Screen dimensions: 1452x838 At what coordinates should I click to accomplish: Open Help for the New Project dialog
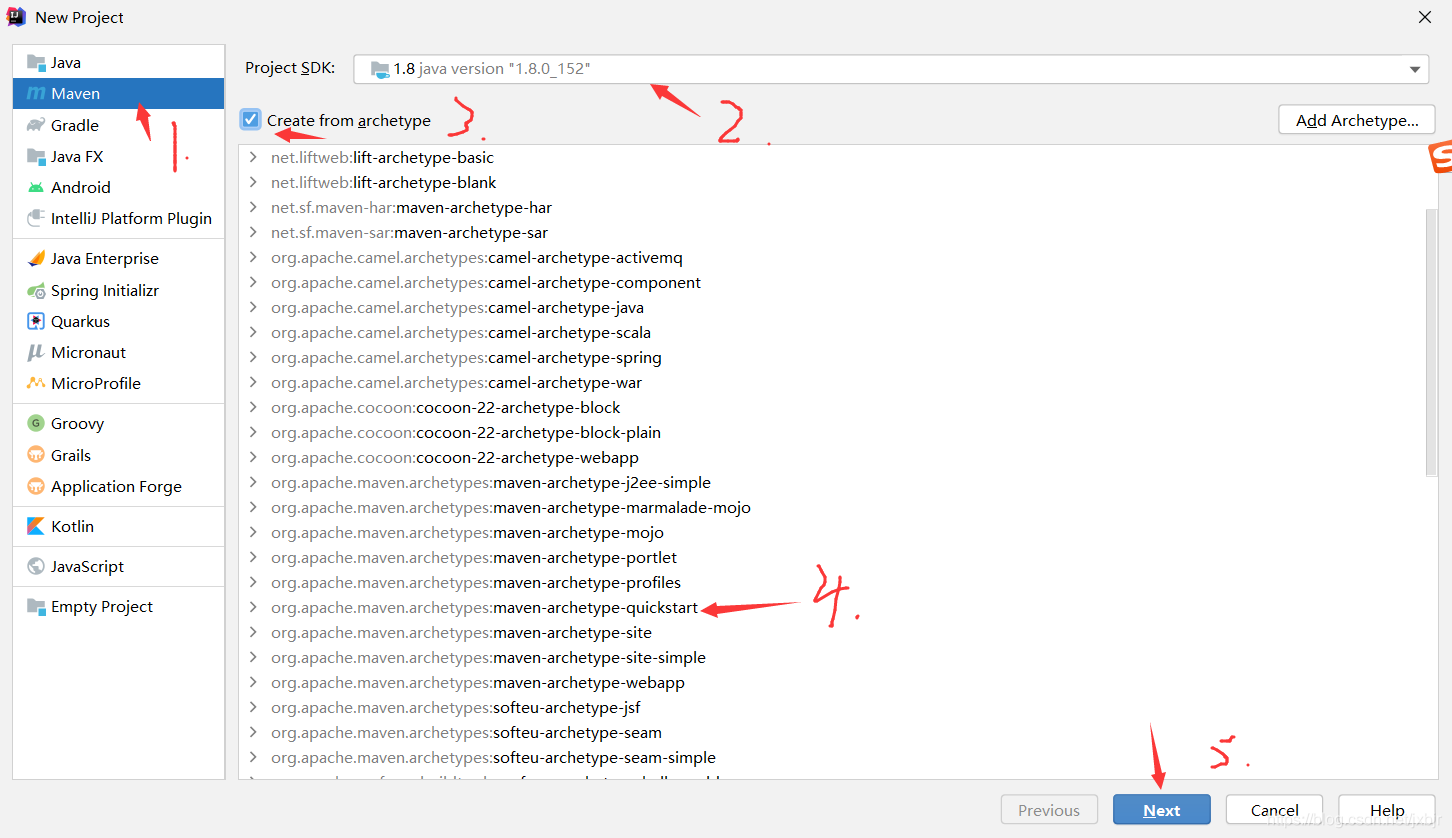coord(1387,810)
